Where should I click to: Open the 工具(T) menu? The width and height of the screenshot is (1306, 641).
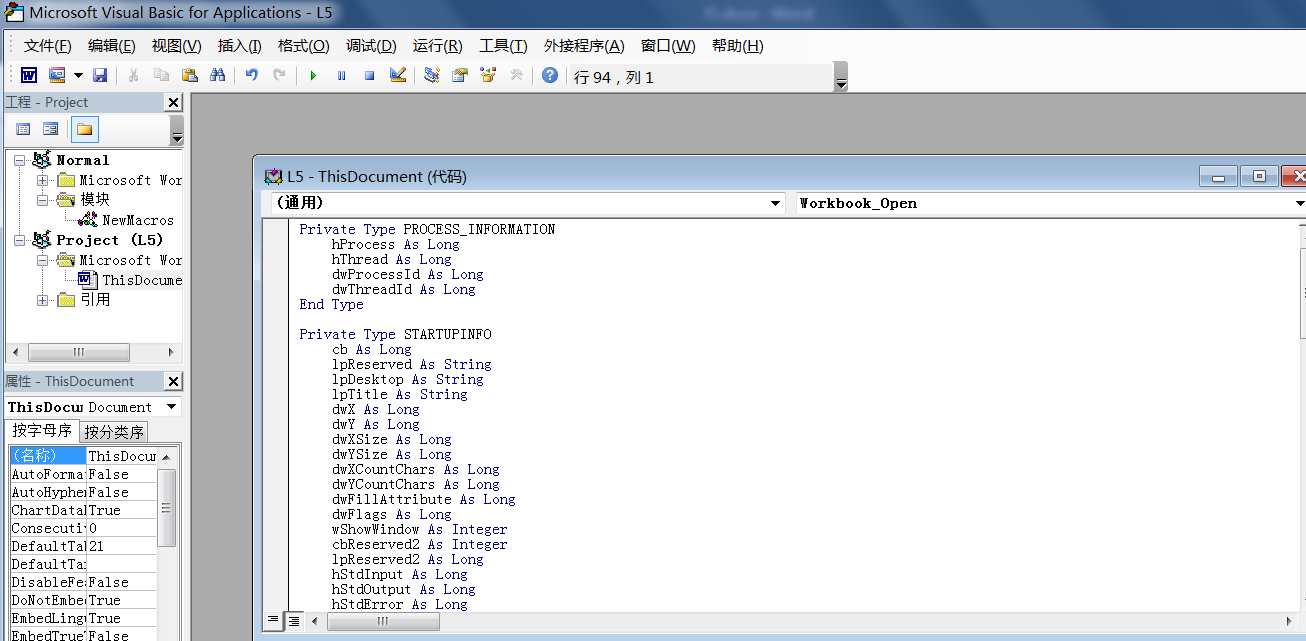(503, 46)
